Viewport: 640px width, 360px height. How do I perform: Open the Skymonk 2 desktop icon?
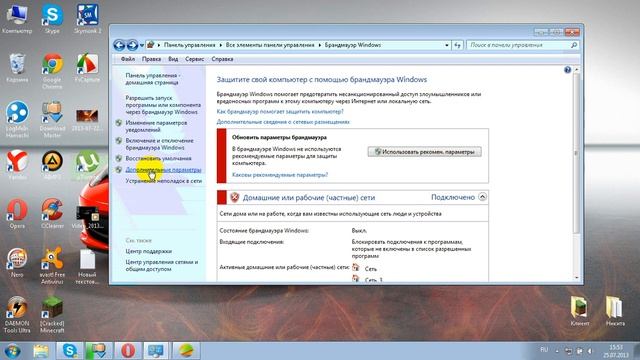87,18
